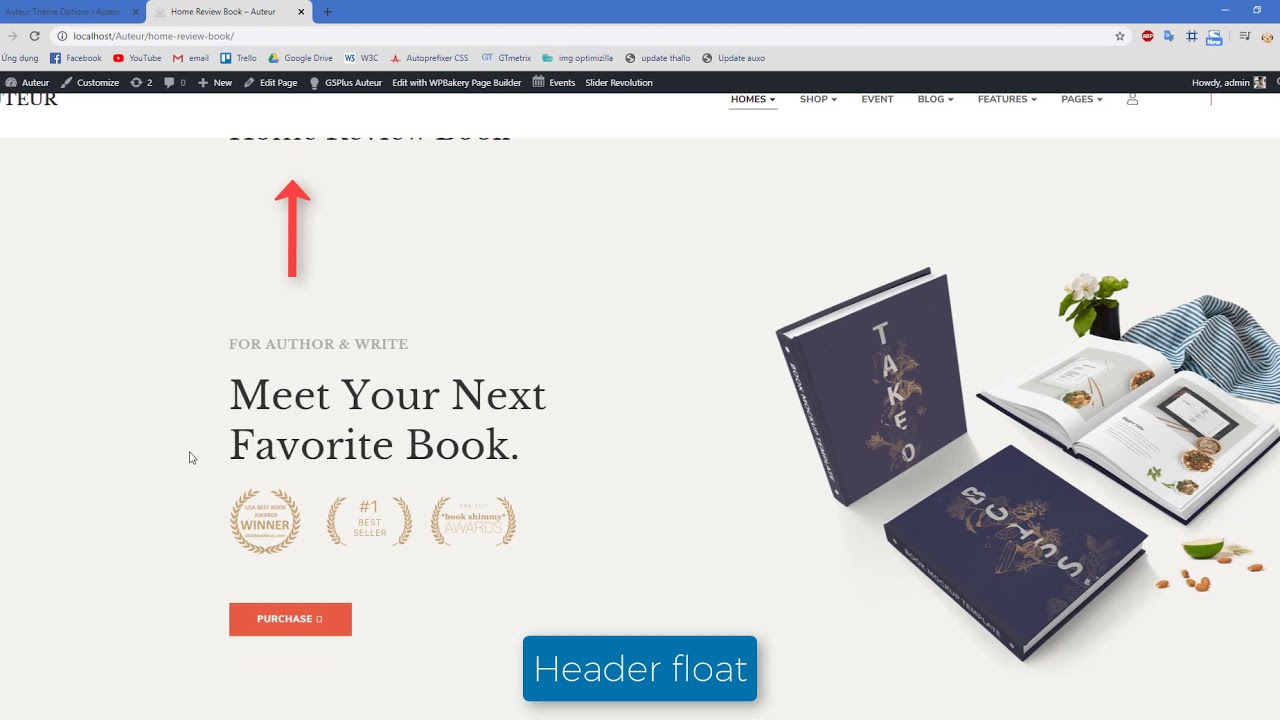1280x720 pixels.
Task: Open Slider Revolution in admin bar
Action: [x=619, y=83]
